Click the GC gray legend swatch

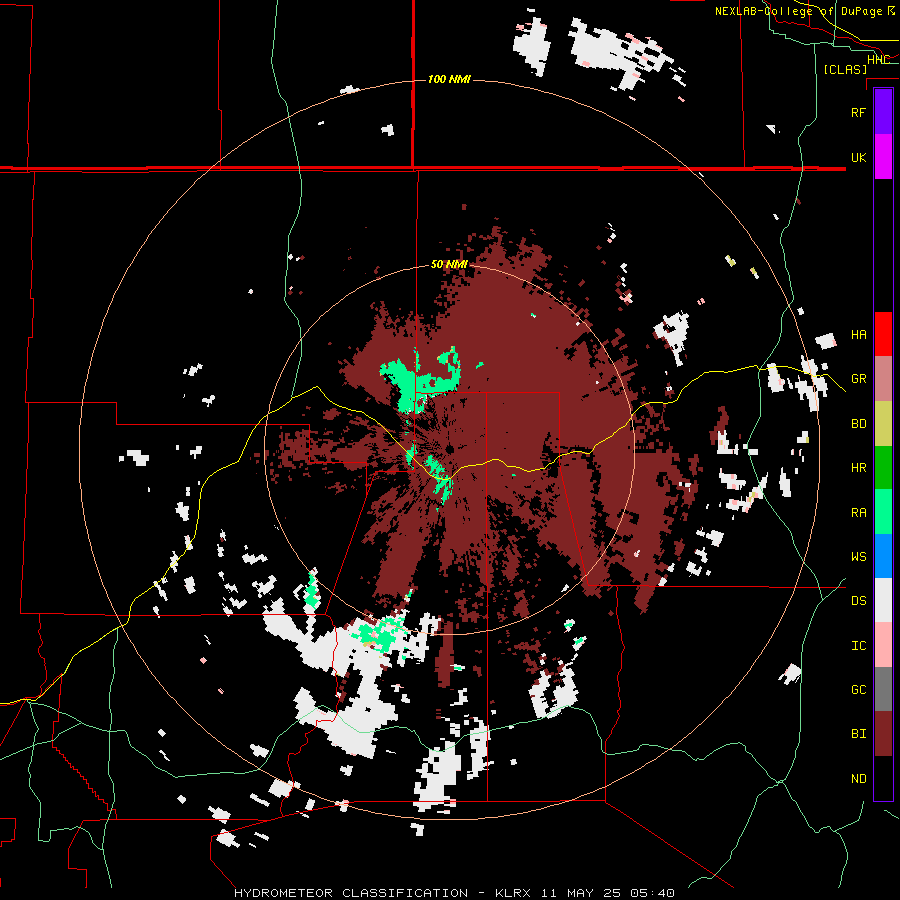[883, 689]
